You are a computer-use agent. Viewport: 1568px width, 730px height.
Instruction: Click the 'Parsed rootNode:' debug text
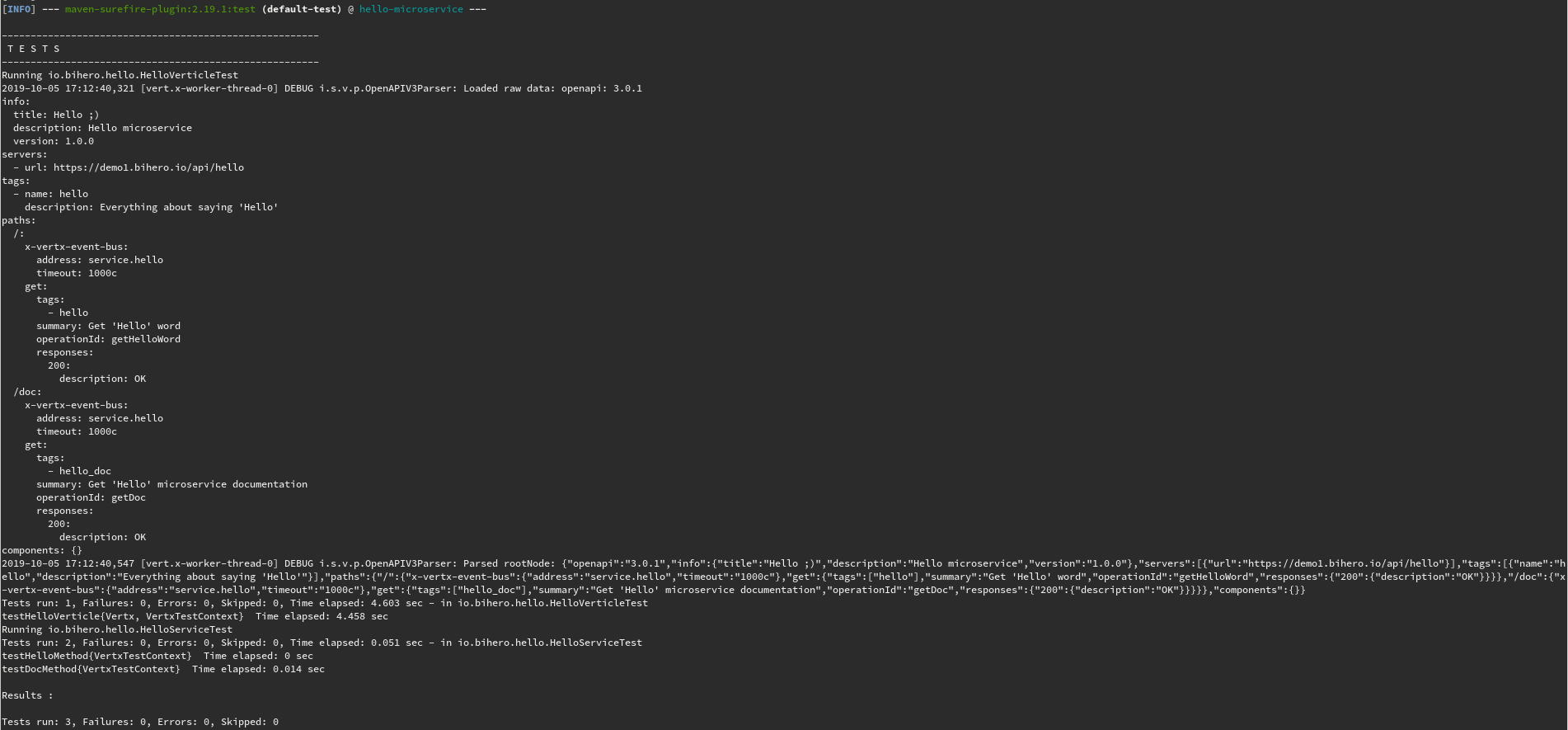click(x=509, y=563)
